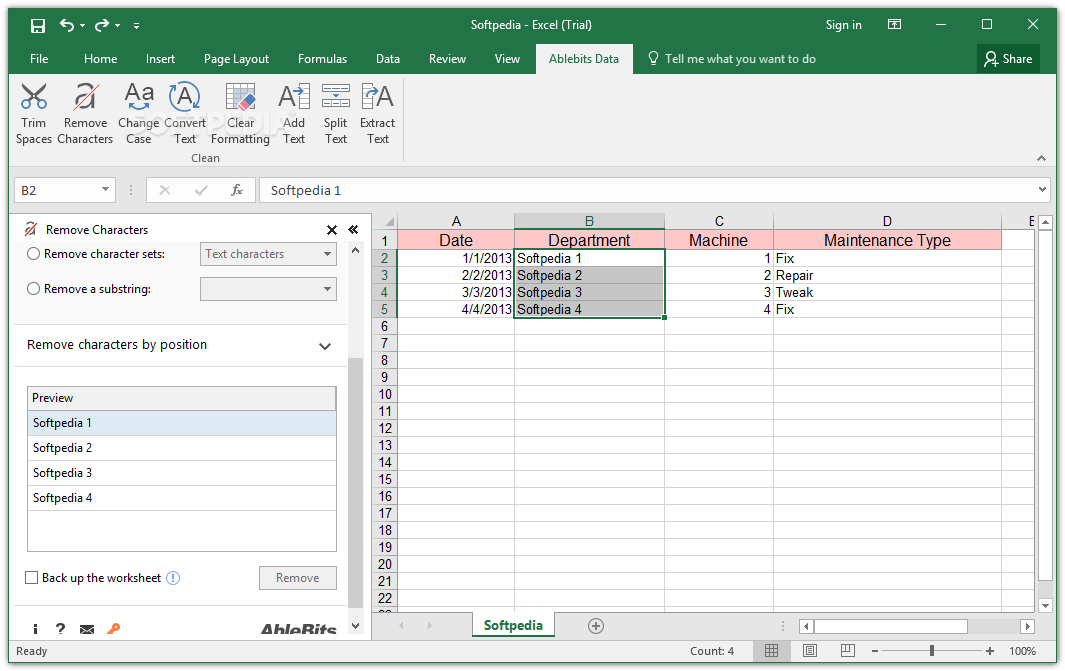
Task: Click the Remove button
Action: (x=297, y=578)
